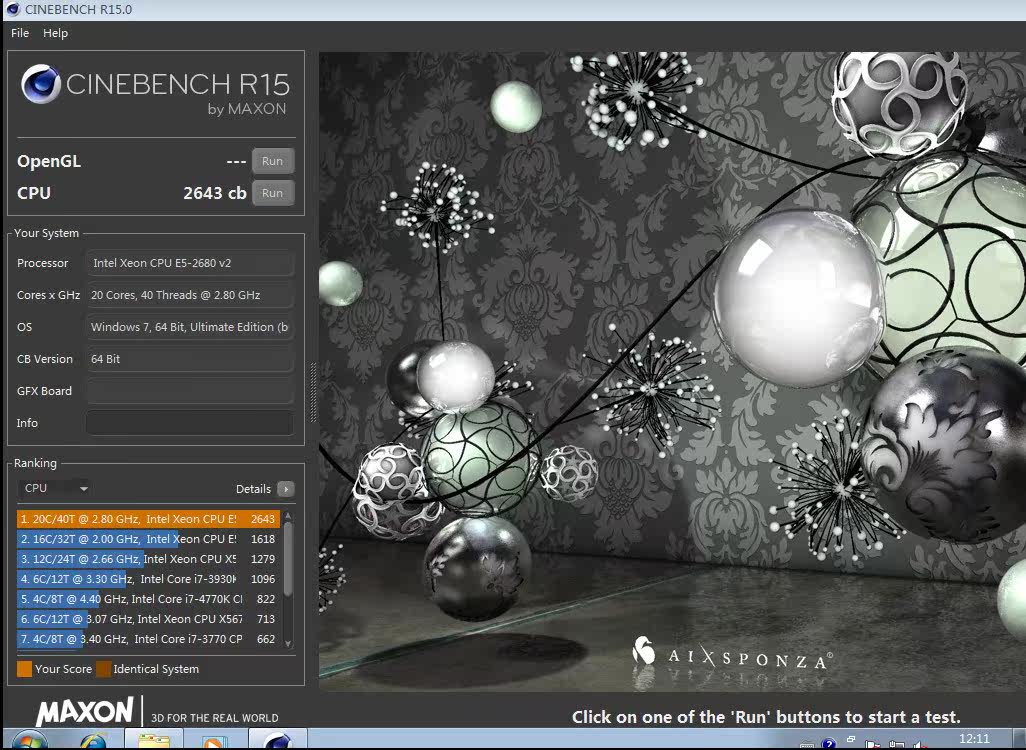The height and width of the screenshot is (750, 1026).
Task: Click the empty Info text field
Action: pyautogui.click(x=190, y=423)
